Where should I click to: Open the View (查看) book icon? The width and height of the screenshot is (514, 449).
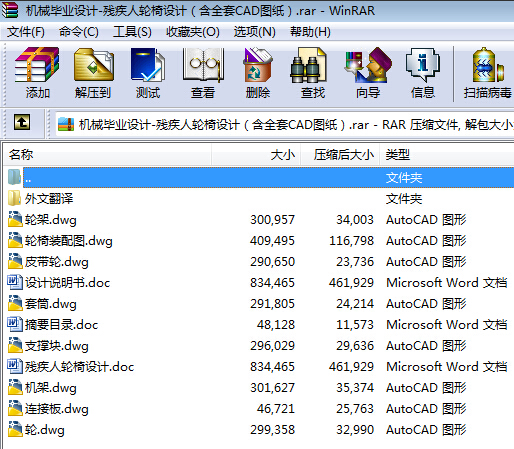[x=203, y=65]
